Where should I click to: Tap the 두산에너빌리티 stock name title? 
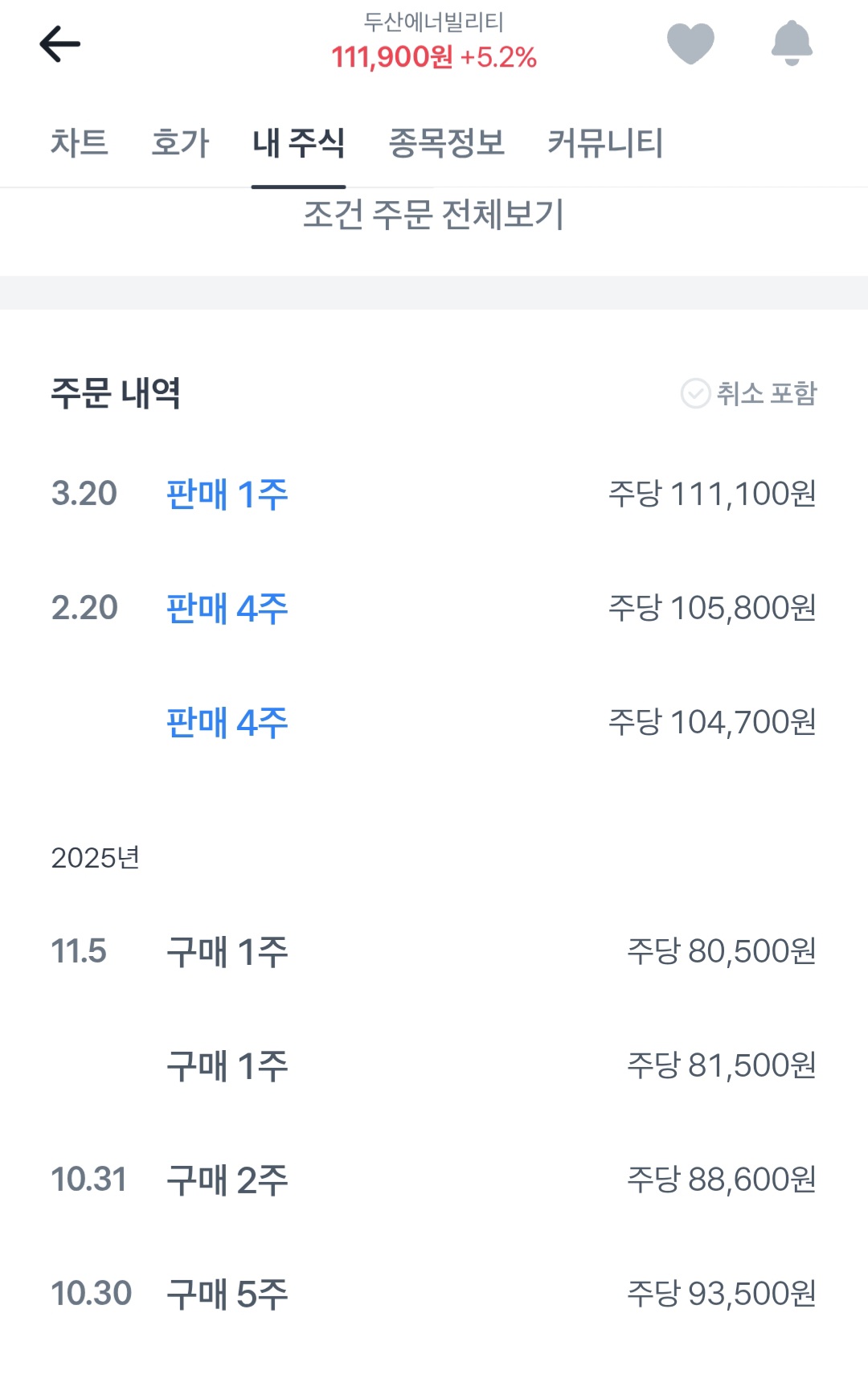coord(433,22)
